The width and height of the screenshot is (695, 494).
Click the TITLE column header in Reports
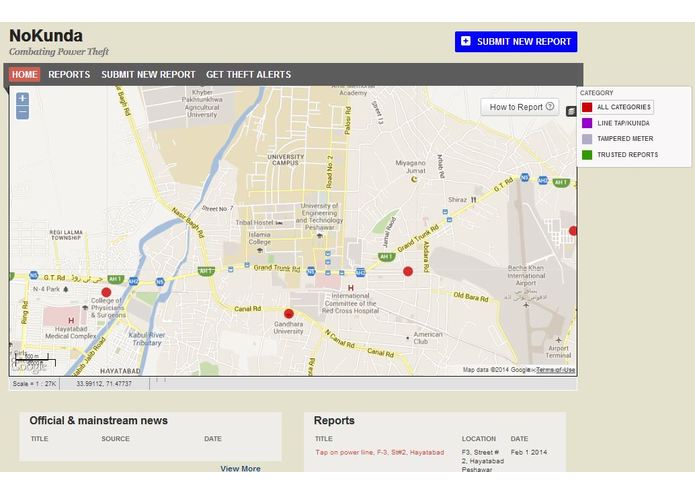click(x=324, y=439)
